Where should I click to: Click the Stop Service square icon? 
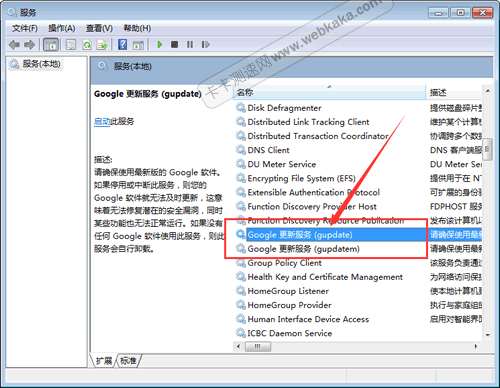174,44
